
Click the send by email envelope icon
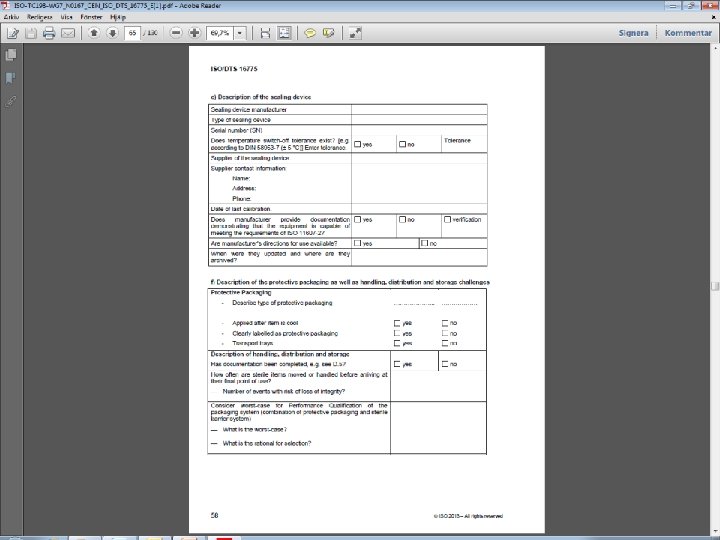click(x=68, y=33)
